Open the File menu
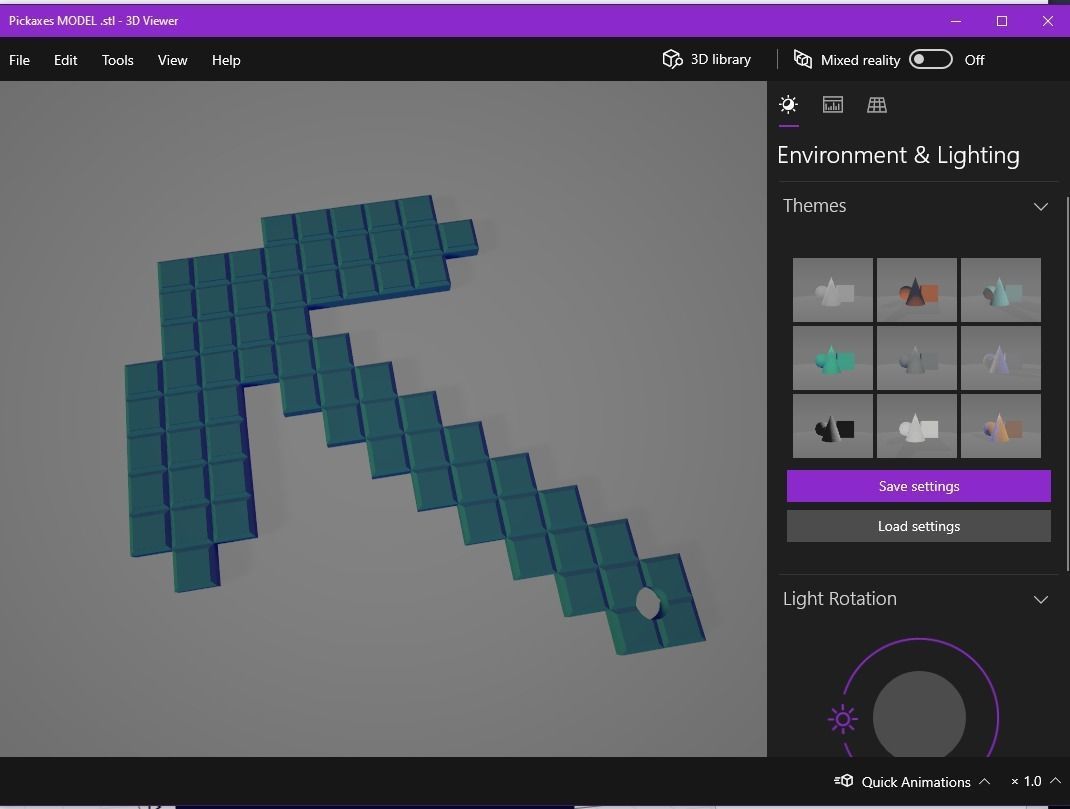The height and width of the screenshot is (809, 1070). 19,60
